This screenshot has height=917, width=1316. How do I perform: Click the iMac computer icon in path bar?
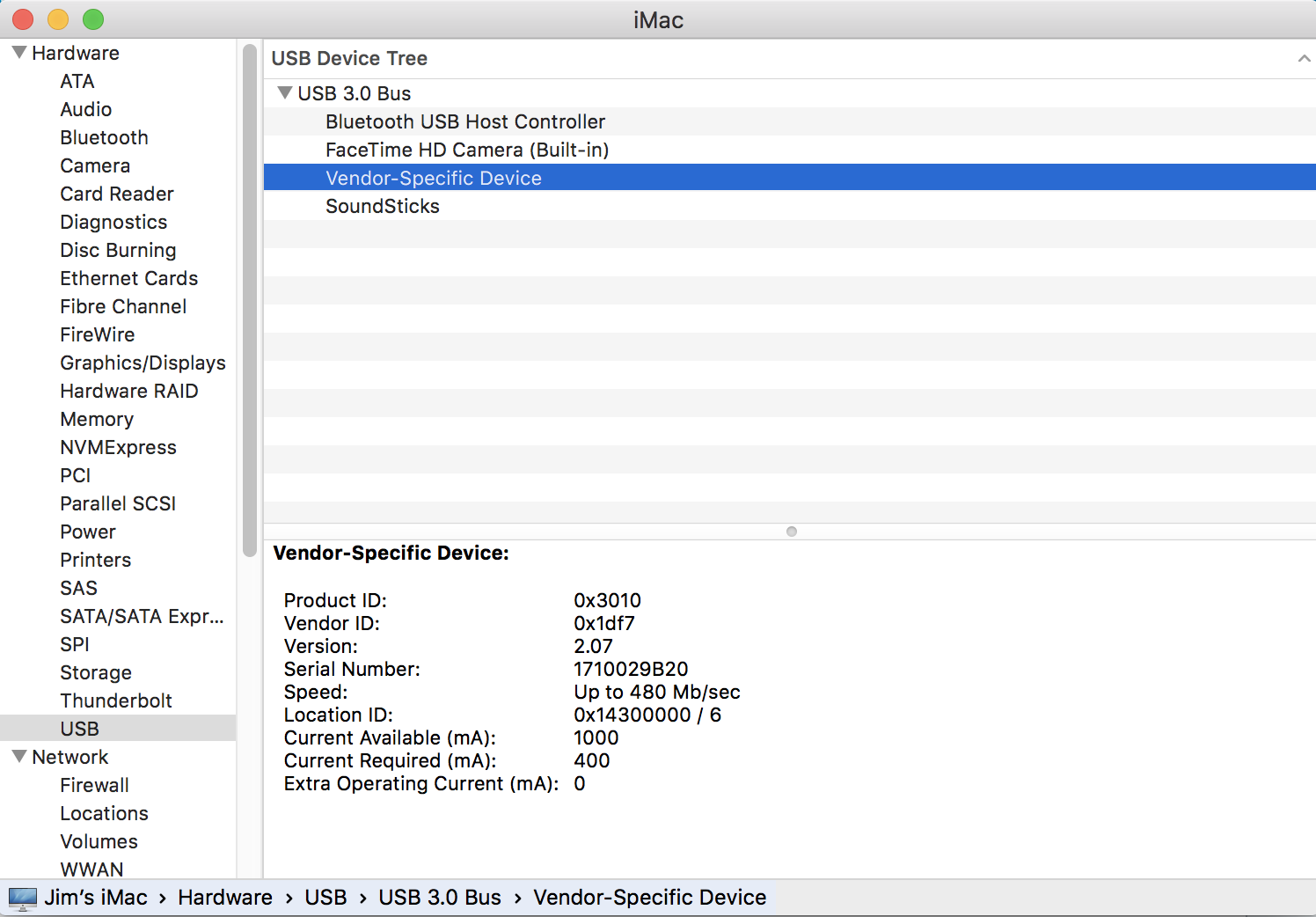coord(23,898)
